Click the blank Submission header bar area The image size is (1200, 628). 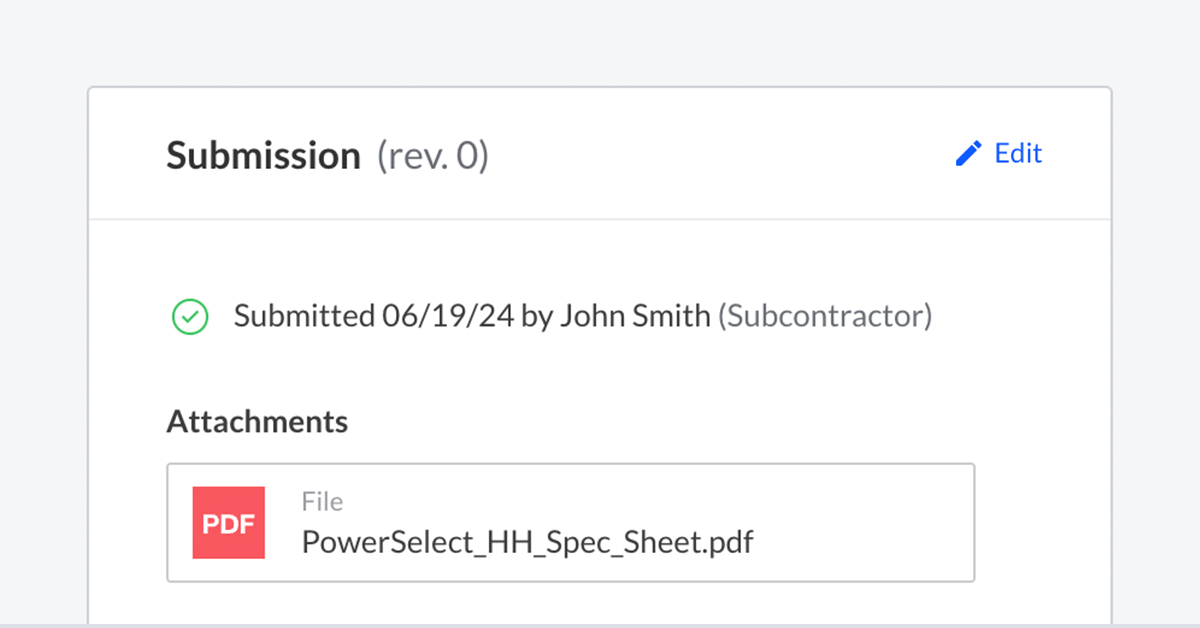pyautogui.click(x=720, y=154)
